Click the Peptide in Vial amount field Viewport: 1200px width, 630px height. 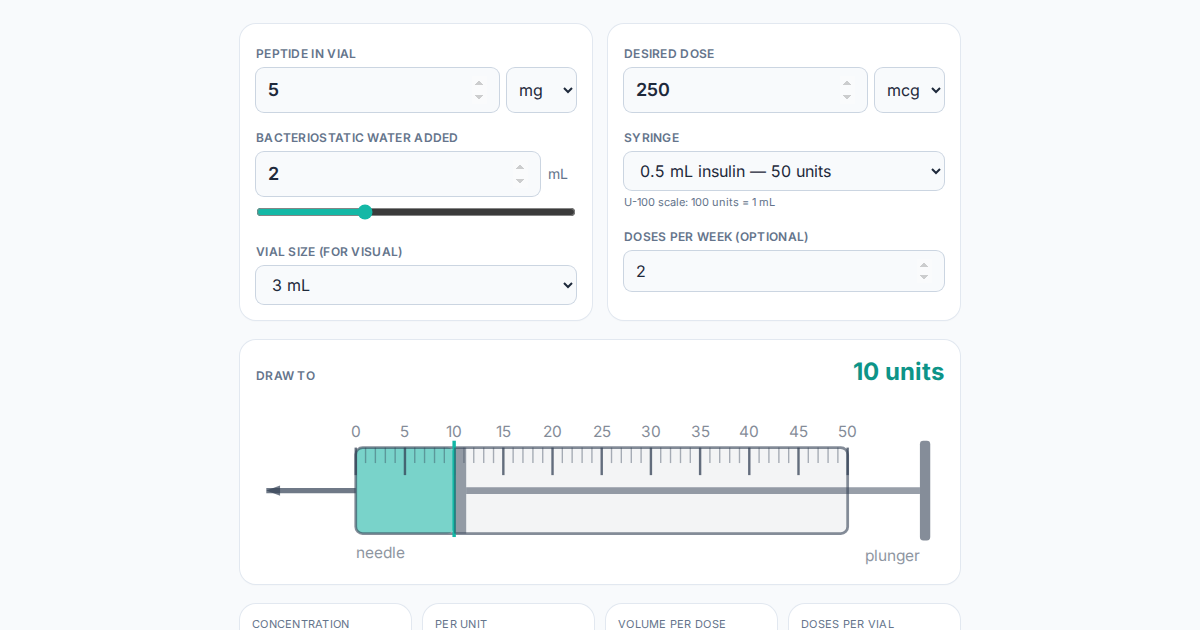point(377,90)
